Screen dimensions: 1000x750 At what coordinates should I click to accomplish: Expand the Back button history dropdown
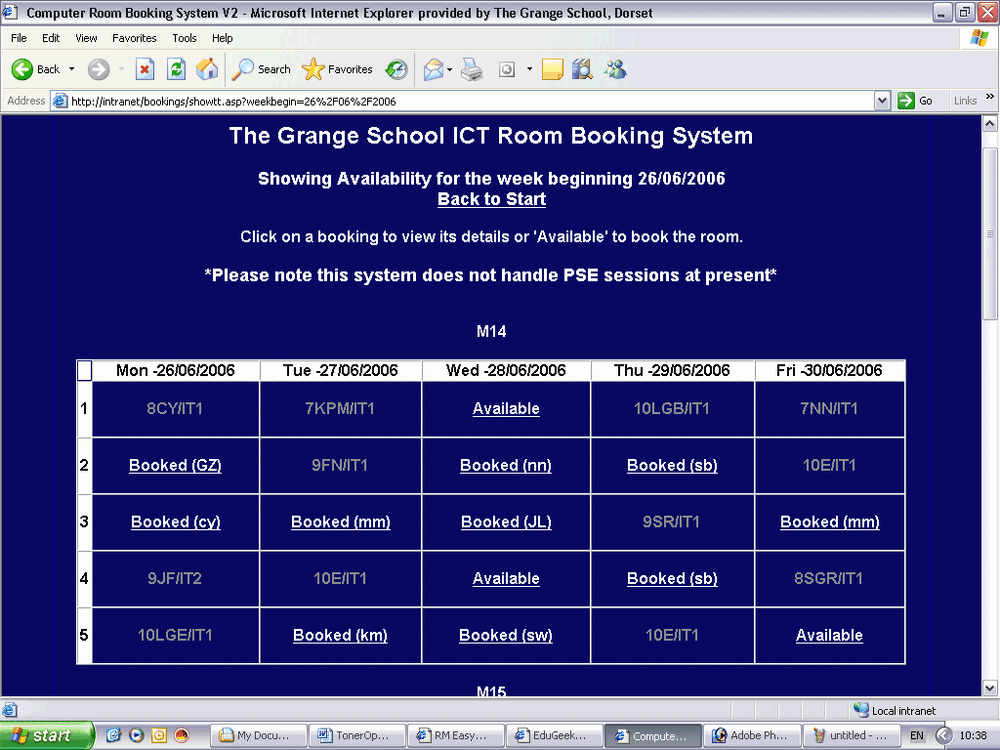pyautogui.click(x=71, y=69)
